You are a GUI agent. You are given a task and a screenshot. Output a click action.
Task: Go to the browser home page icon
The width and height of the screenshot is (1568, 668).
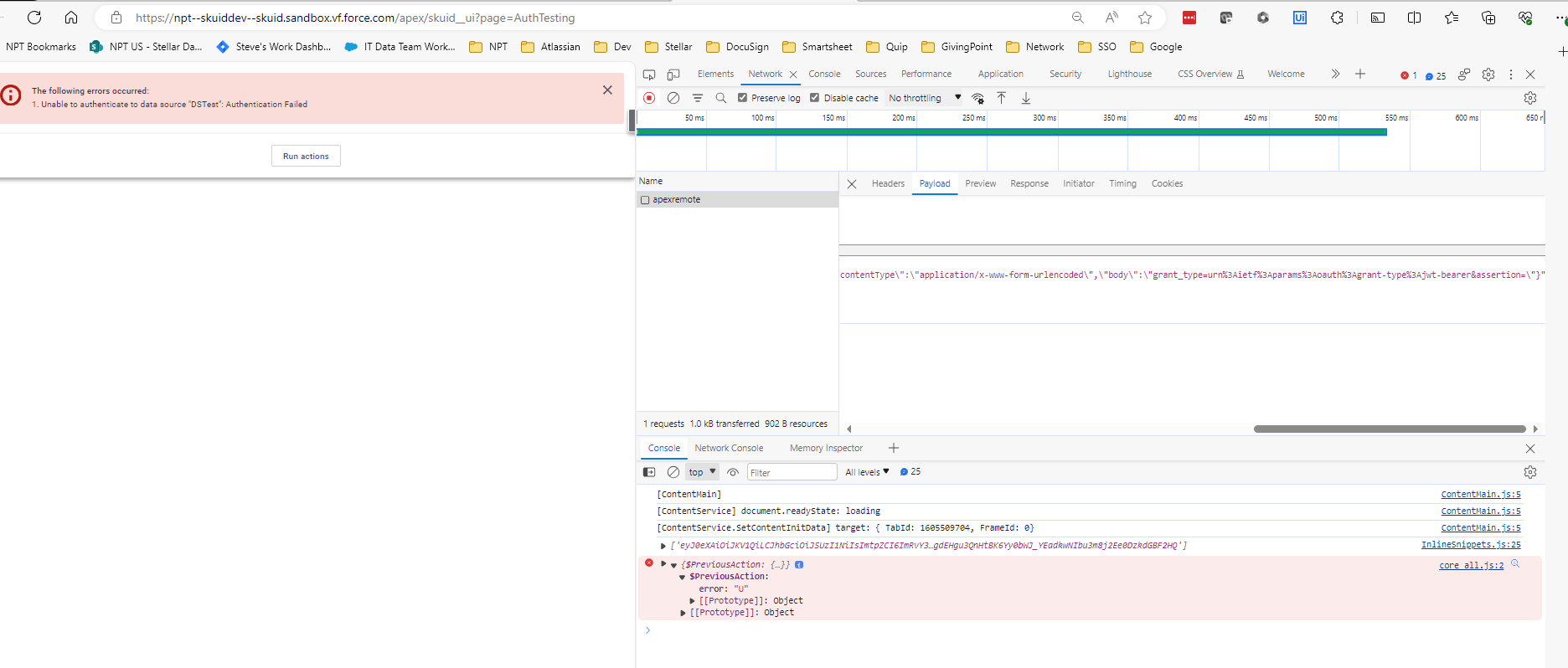71,18
